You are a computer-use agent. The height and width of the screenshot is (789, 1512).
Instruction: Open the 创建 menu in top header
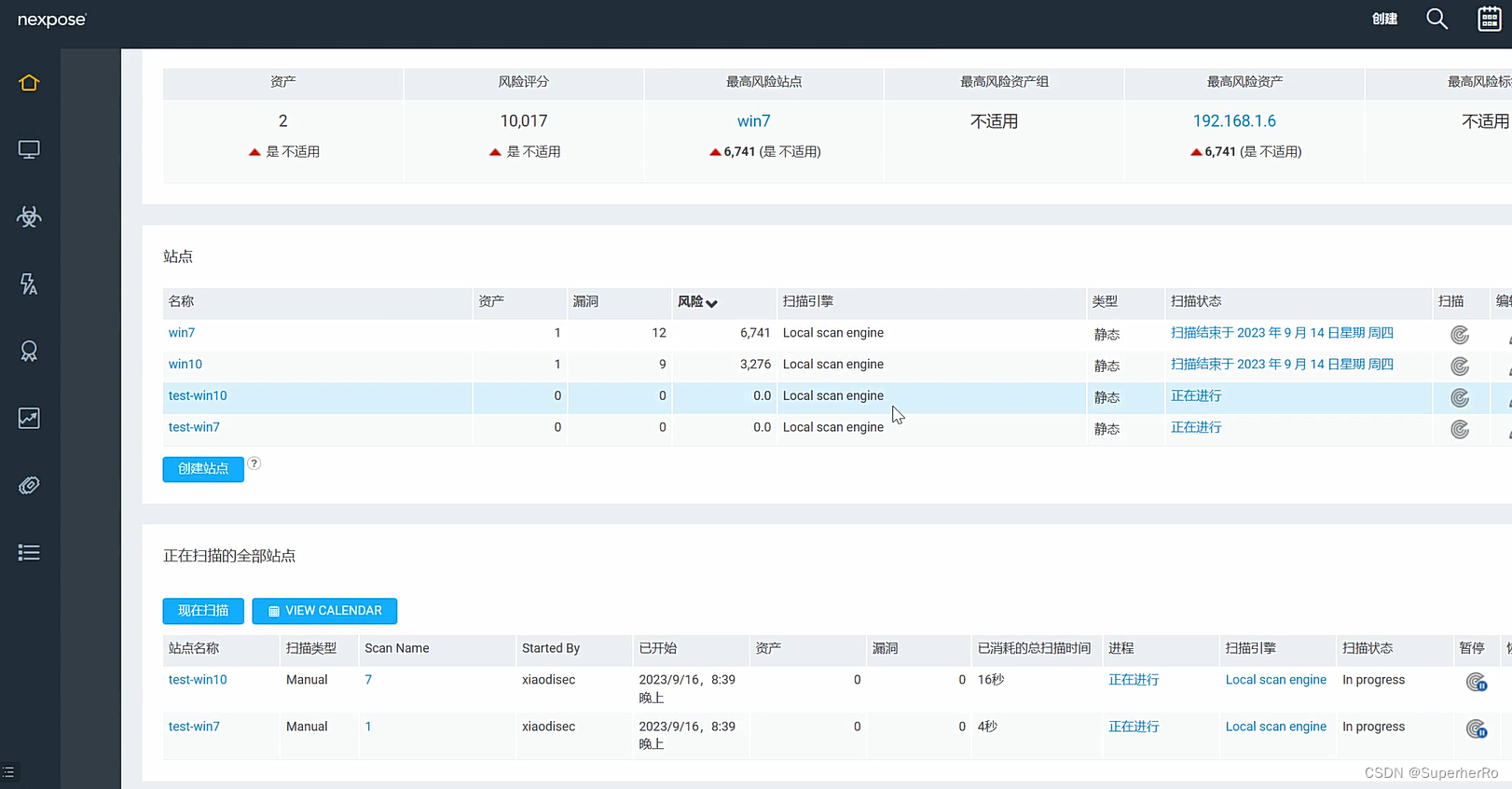coord(1384,19)
